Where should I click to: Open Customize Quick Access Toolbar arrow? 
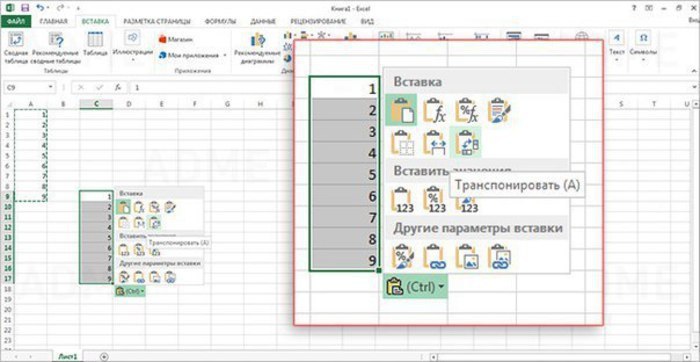(x=78, y=8)
